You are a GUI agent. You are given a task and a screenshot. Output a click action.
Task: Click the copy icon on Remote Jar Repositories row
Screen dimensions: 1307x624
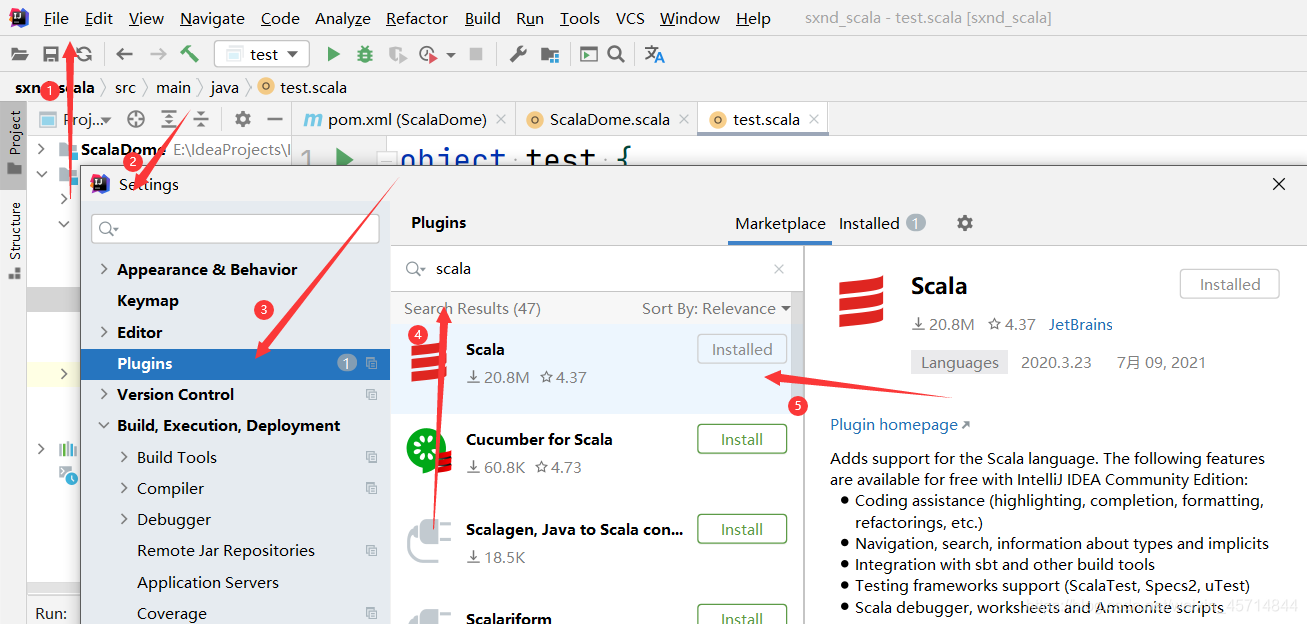tap(372, 551)
